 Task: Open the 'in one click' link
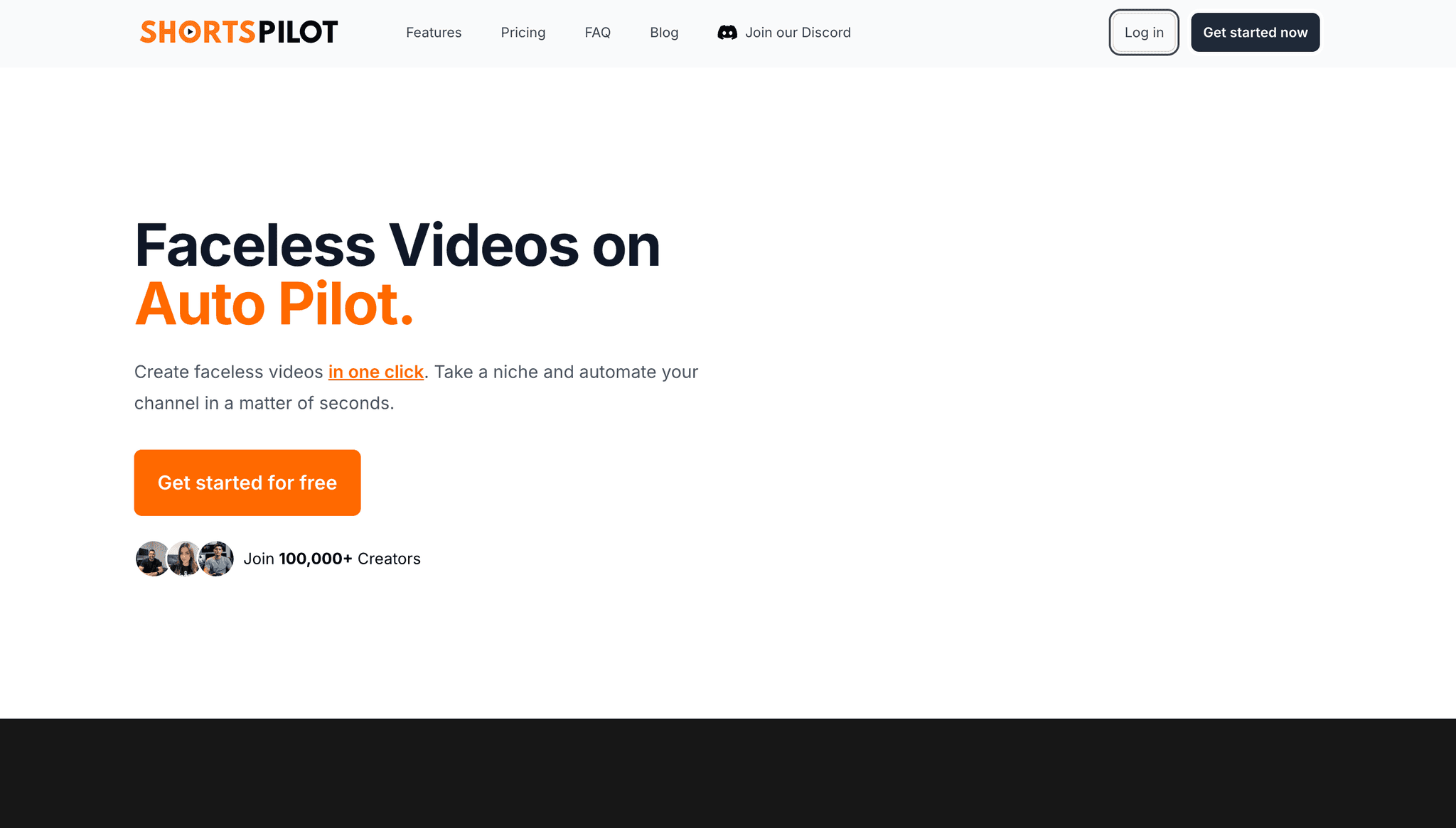click(375, 372)
